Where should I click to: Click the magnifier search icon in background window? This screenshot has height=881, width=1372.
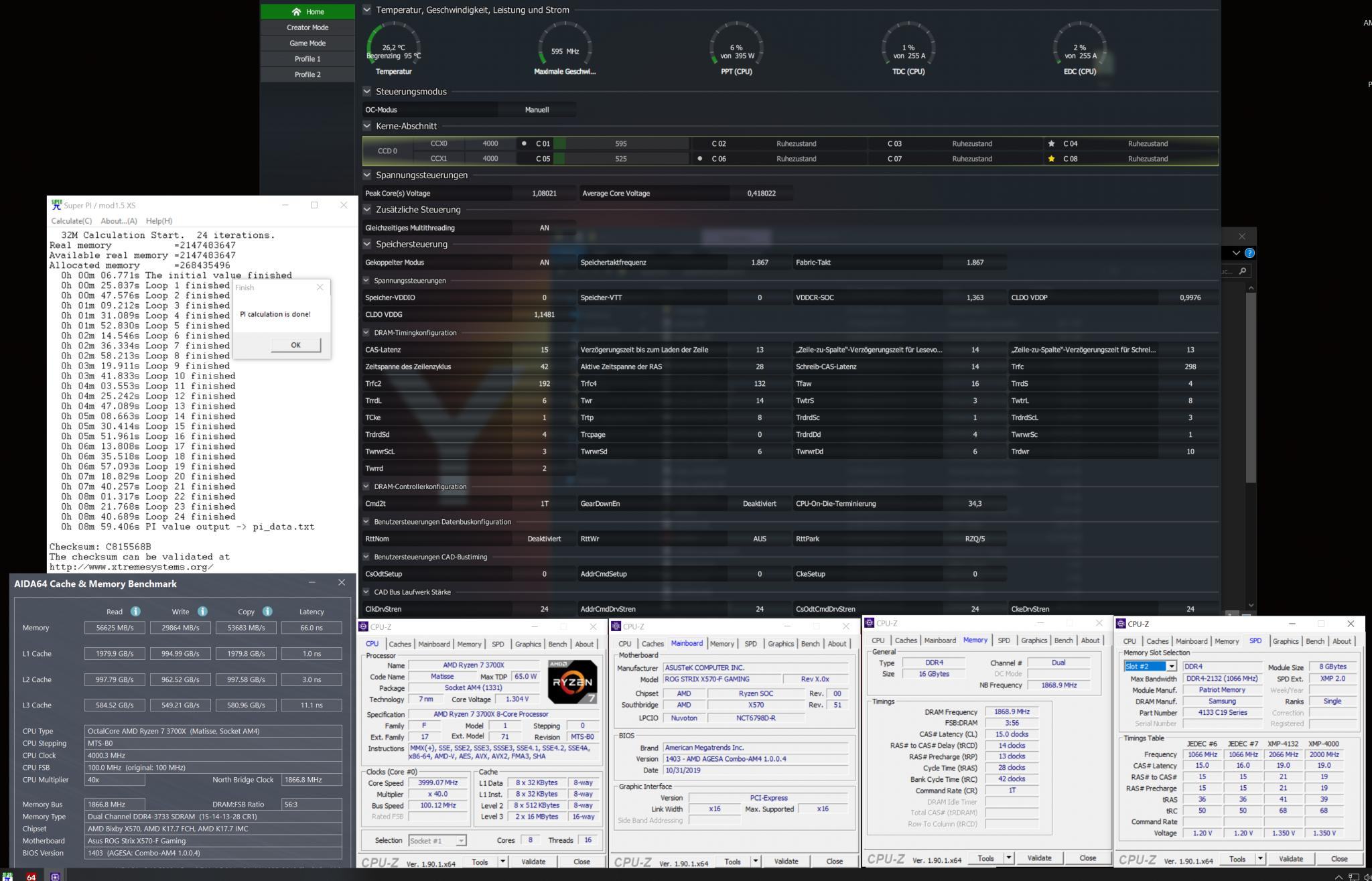1243,271
